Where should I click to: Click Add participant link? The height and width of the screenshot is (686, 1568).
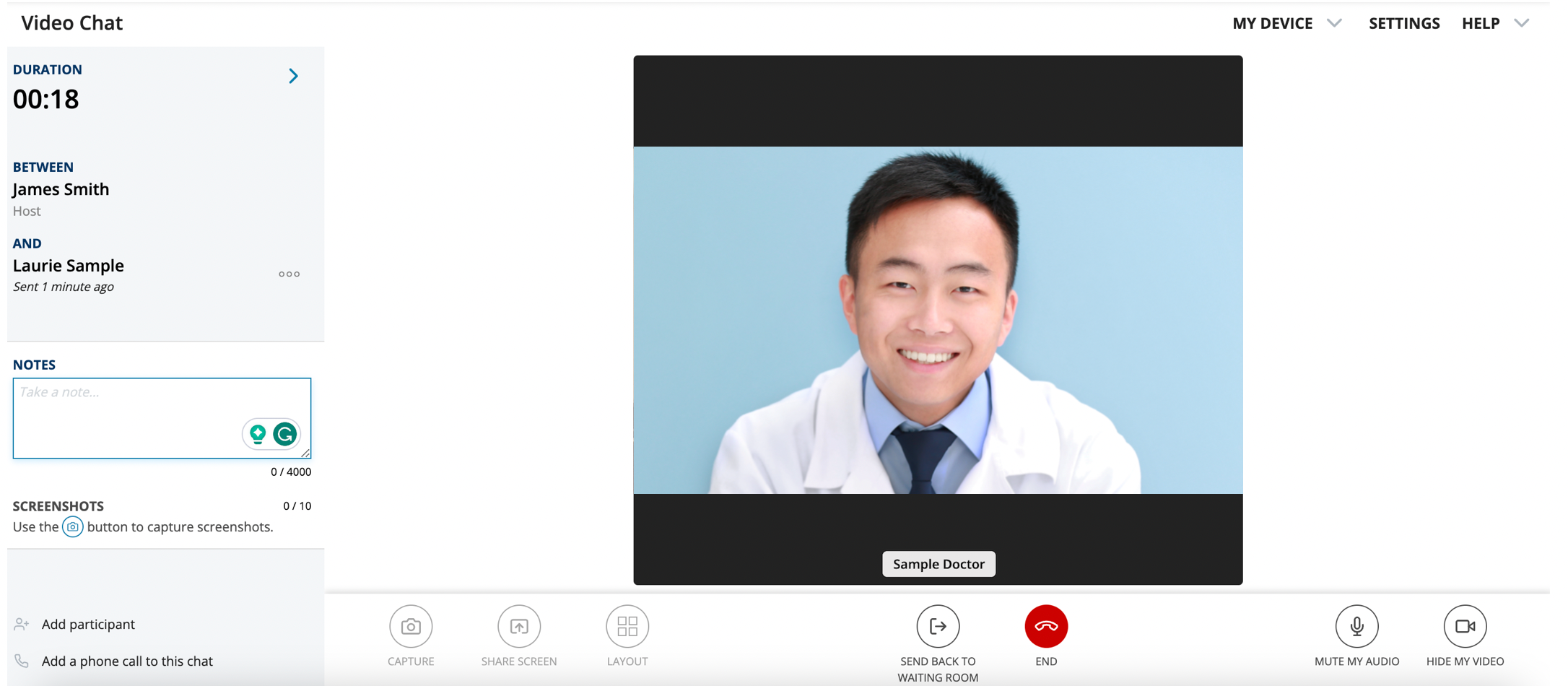click(x=88, y=625)
